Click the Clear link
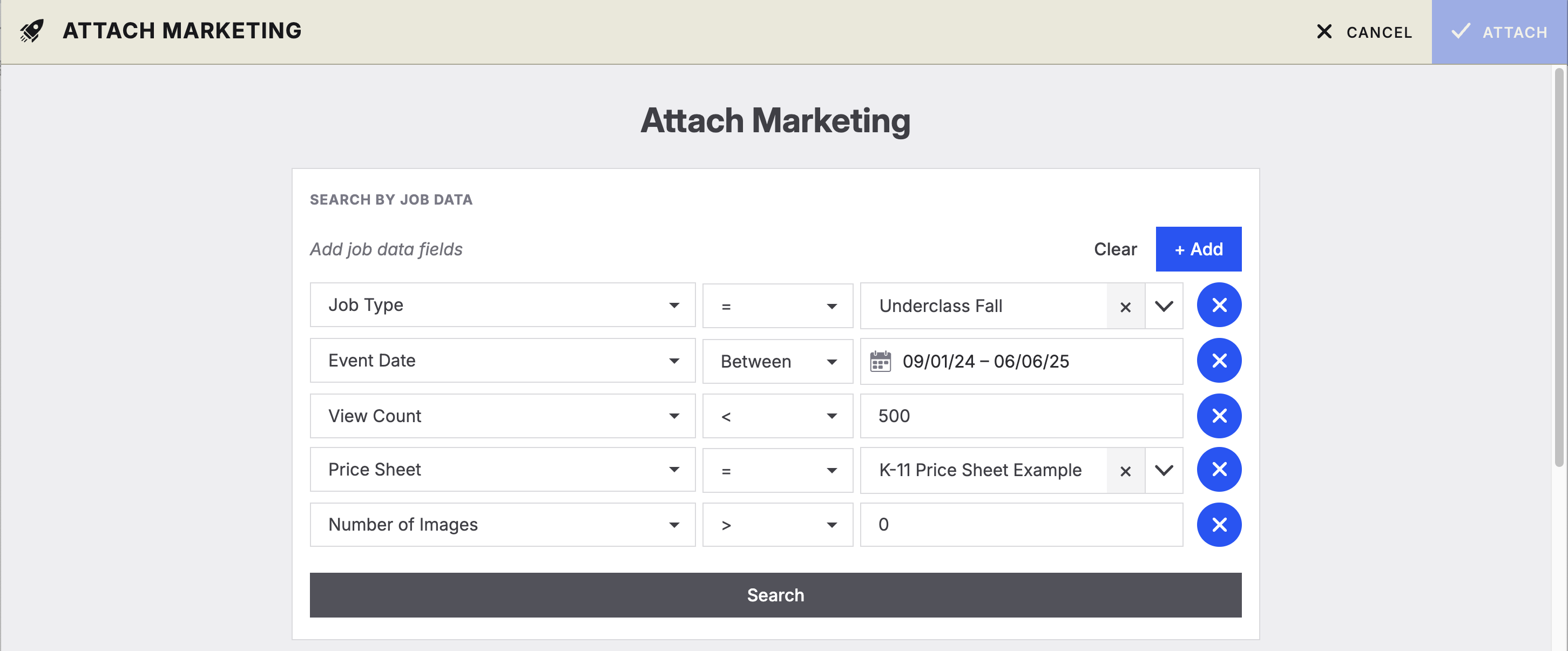Viewport: 1568px width, 651px height. (x=1115, y=249)
